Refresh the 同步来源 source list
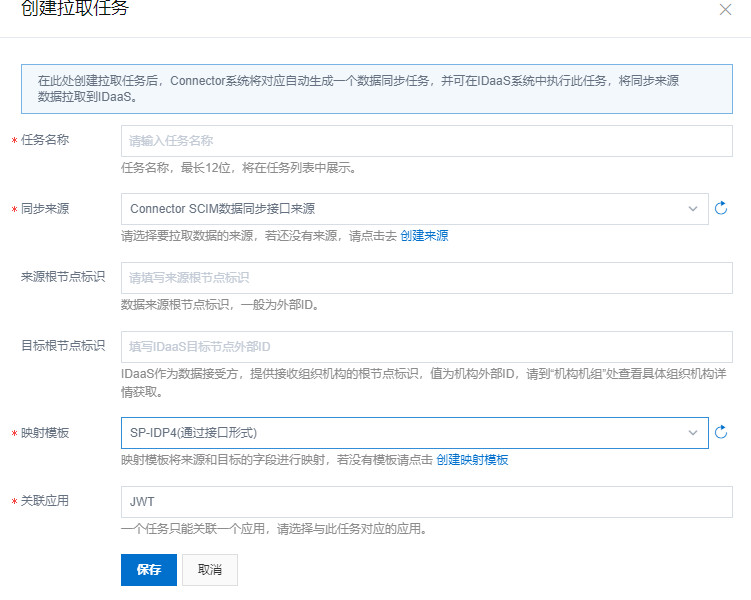751x600 pixels. pos(721,209)
